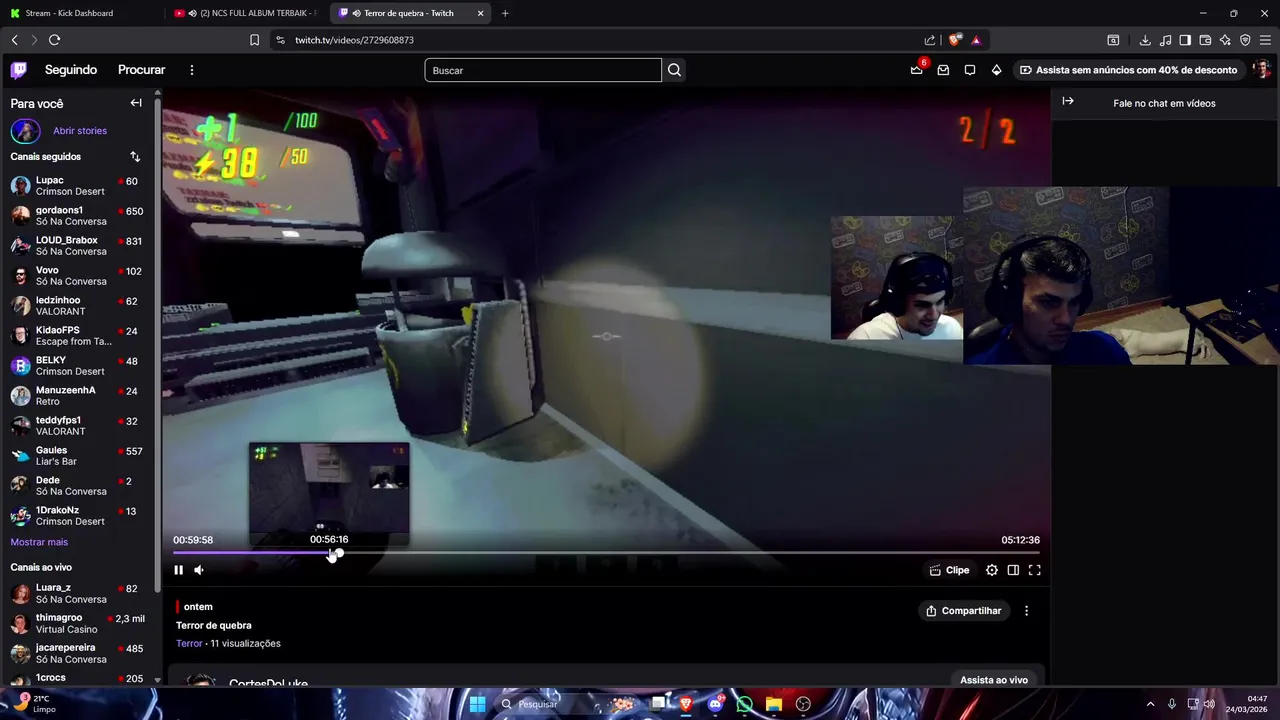Viewport: 1280px width, 720px height.
Task: Open Abrir stories
Action: click(x=80, y=131)
